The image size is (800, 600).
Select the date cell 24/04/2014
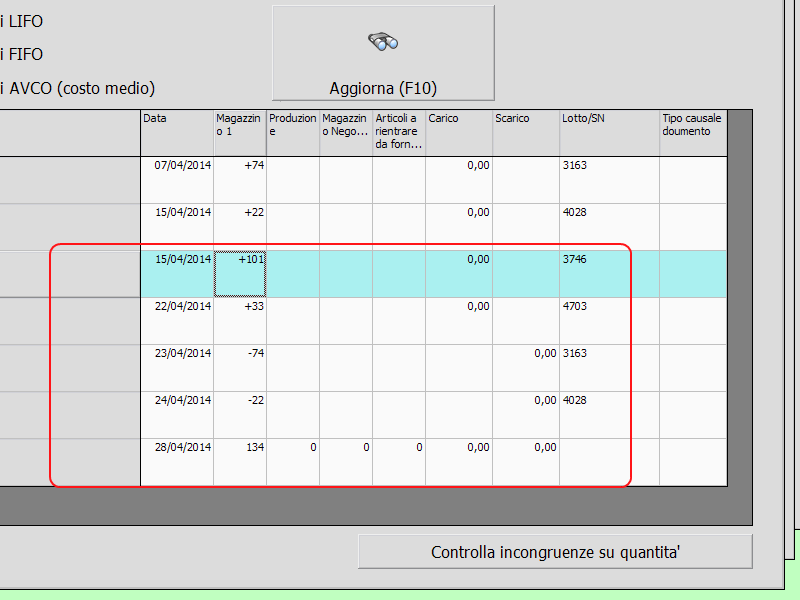coord(177,415)
